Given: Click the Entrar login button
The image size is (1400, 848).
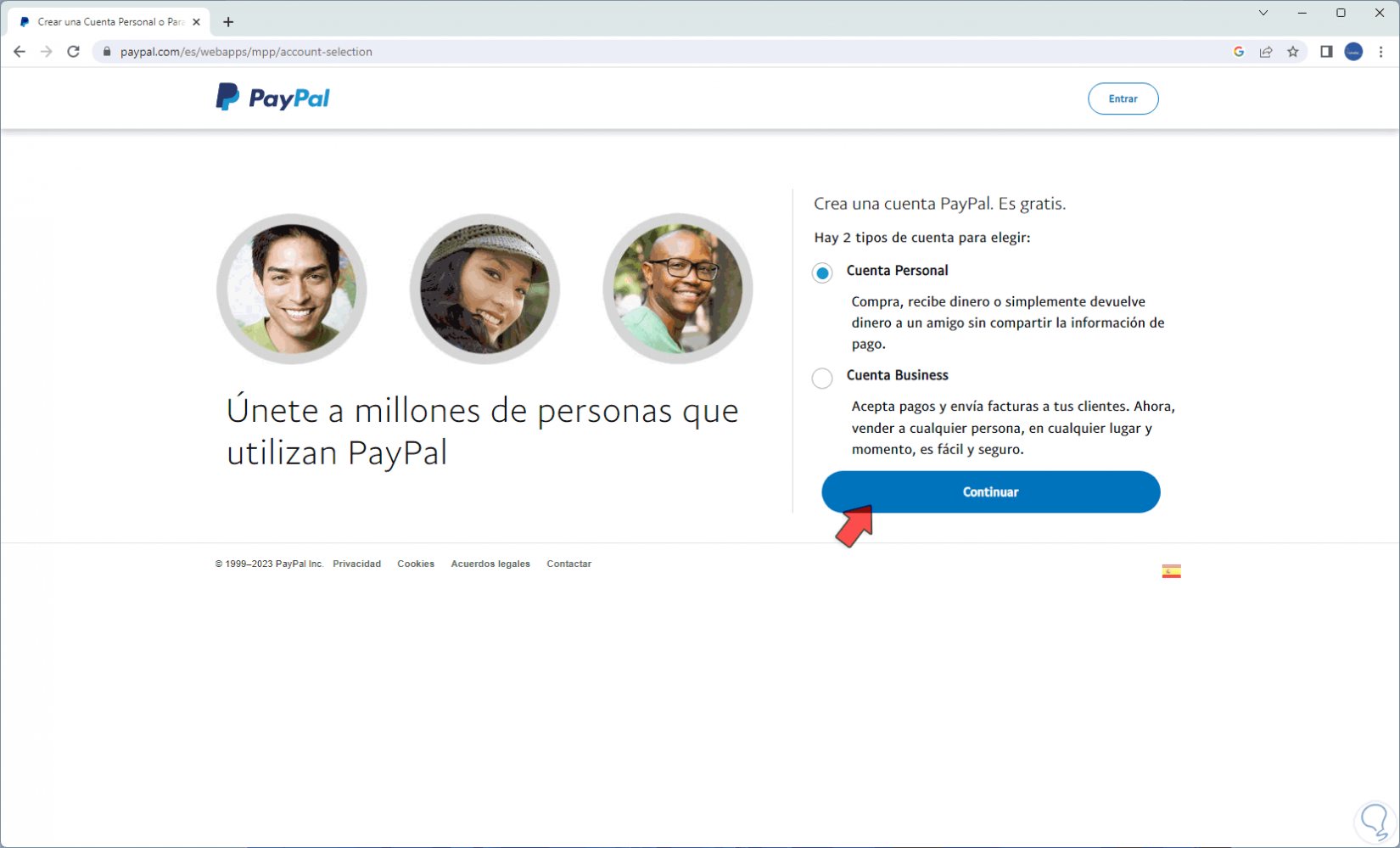Looking at the screenshot, I should [x=1123, y=98].
